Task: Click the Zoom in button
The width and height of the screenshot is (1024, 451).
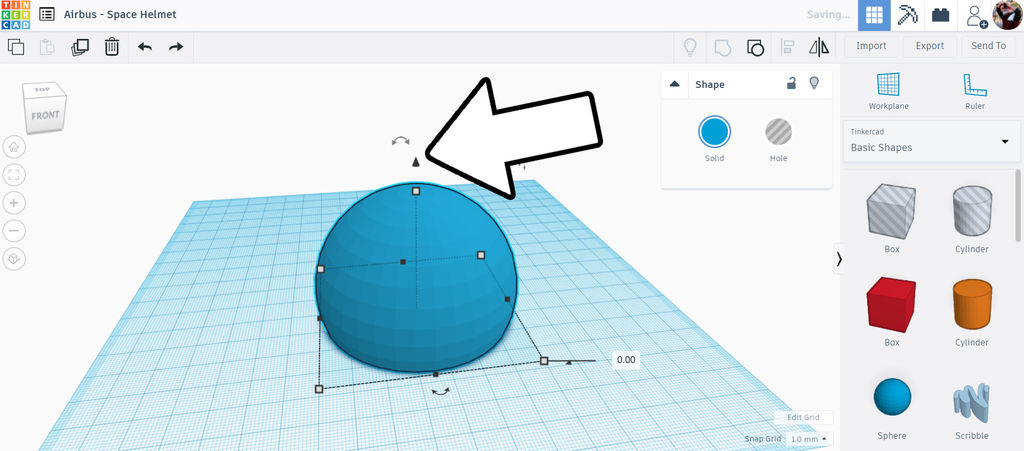Action: tap(14, 203)
